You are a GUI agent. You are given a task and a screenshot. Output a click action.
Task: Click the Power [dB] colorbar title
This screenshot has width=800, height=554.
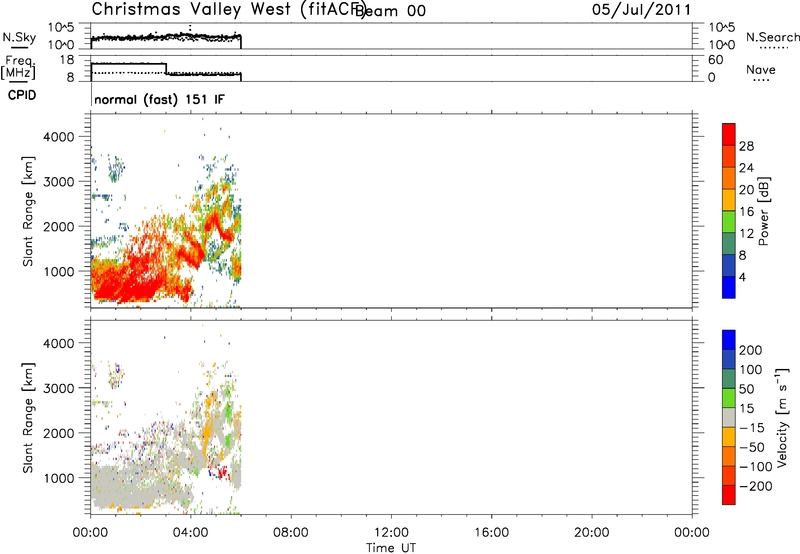coord(763,211)
